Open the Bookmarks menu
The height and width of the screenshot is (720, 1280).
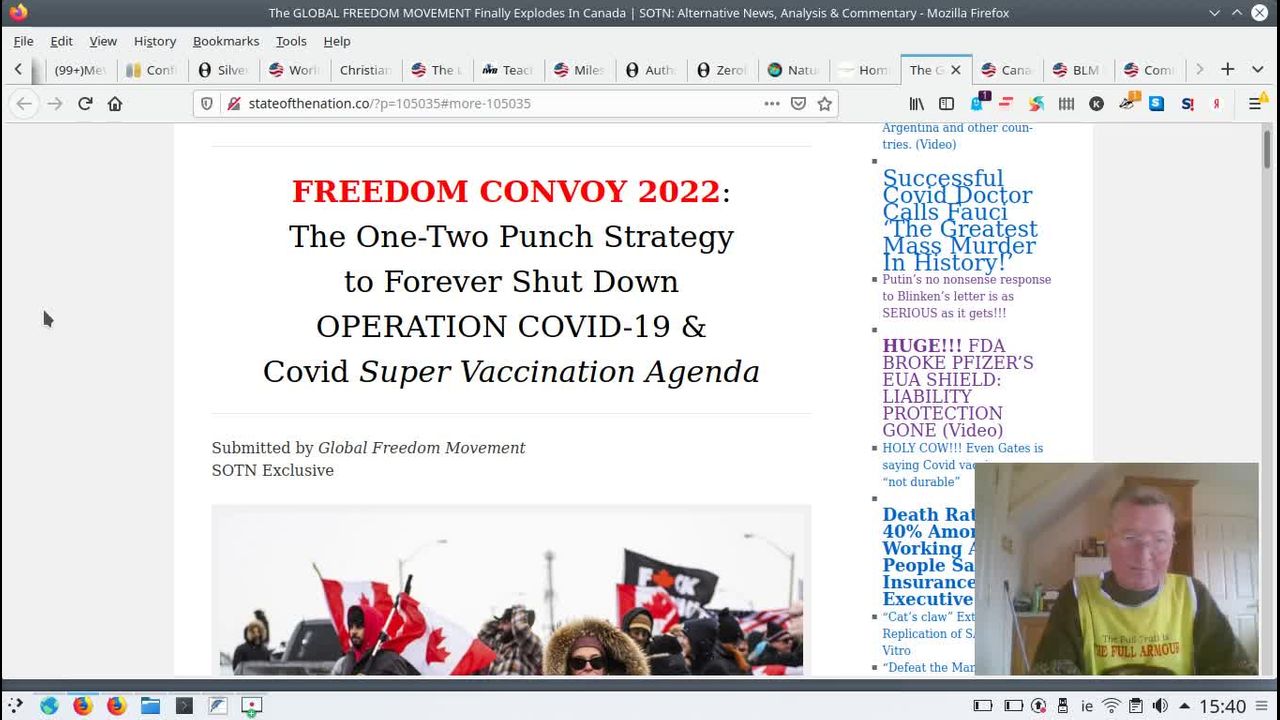(x=225, y=41)
